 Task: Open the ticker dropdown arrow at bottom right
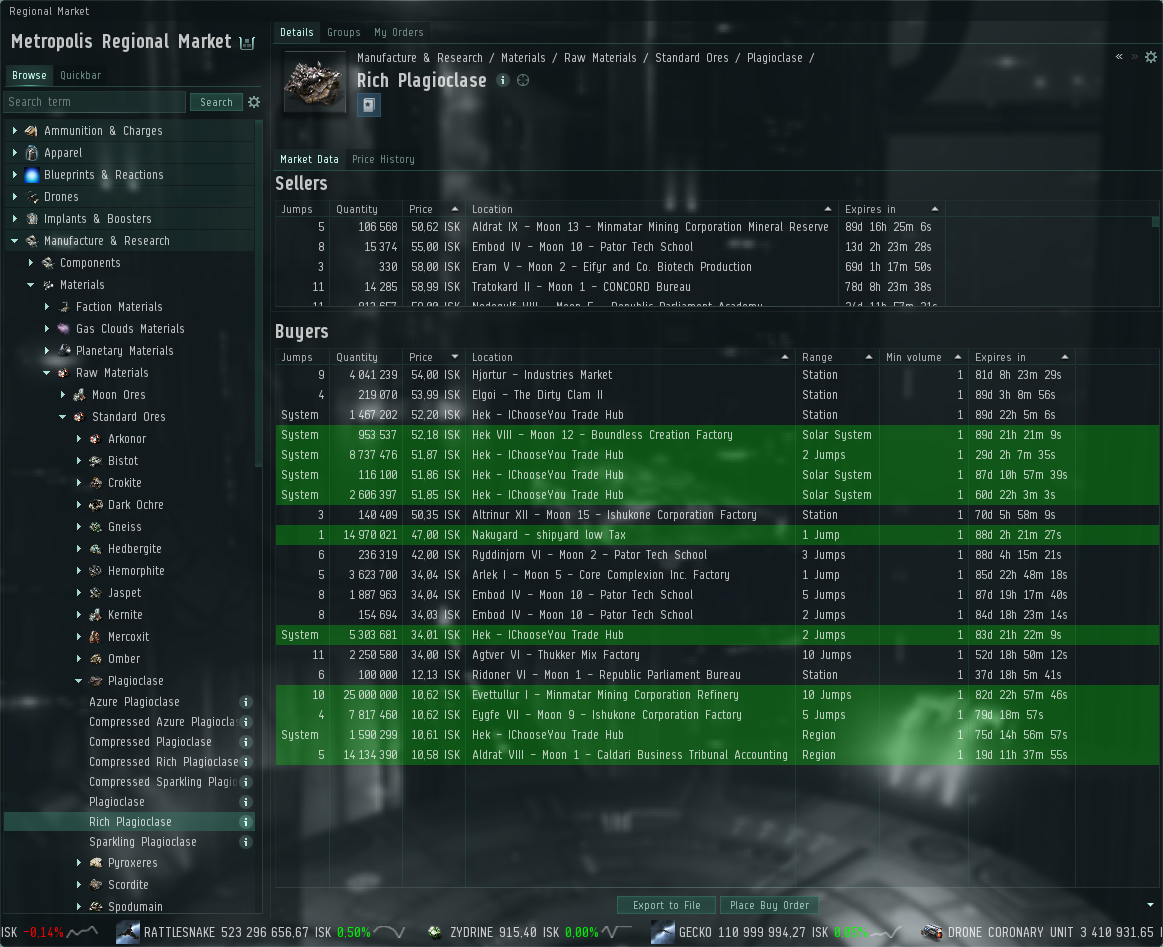(1150, 905)
